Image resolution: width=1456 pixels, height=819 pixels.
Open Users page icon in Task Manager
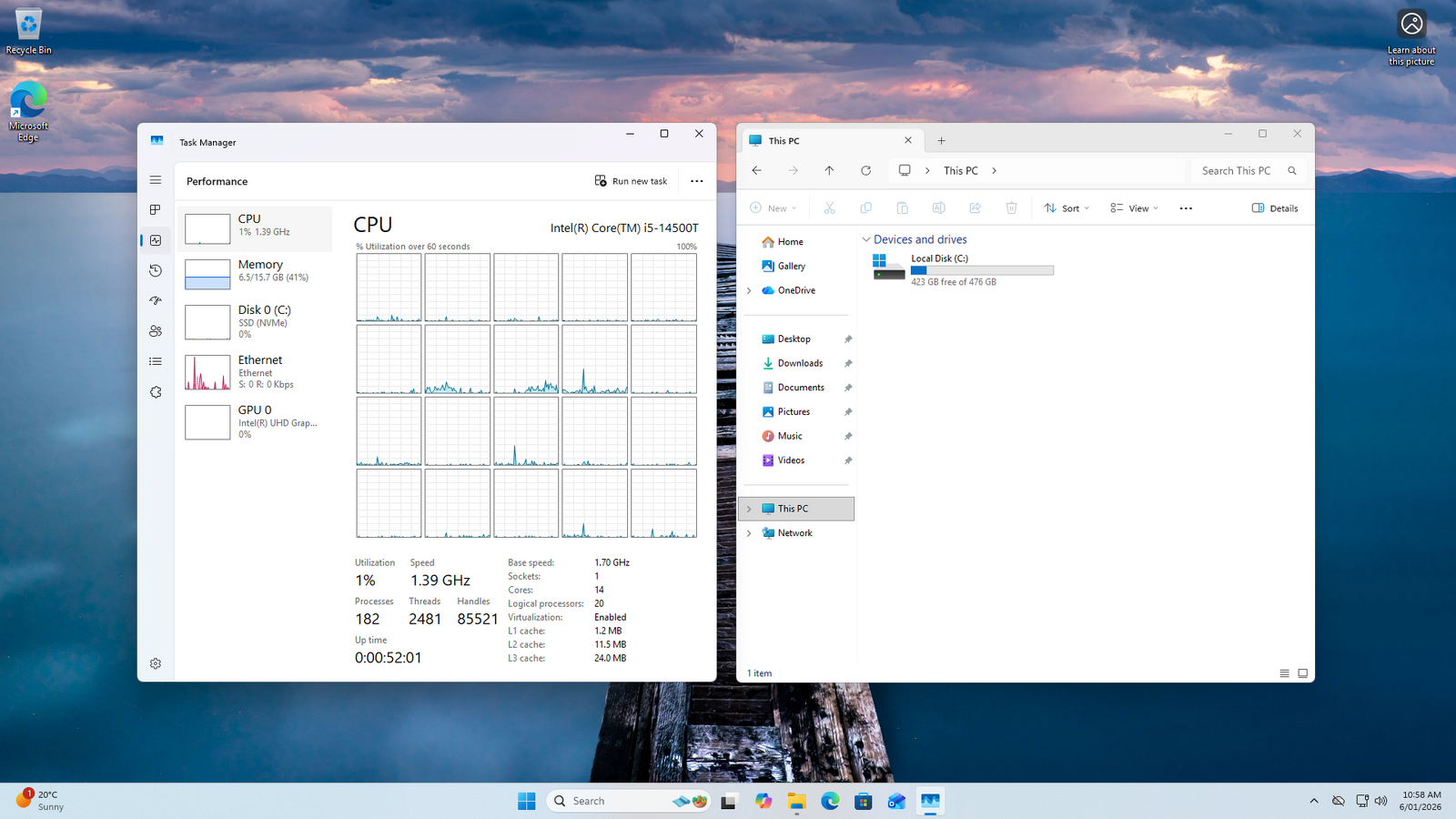[x=156, y=331]
